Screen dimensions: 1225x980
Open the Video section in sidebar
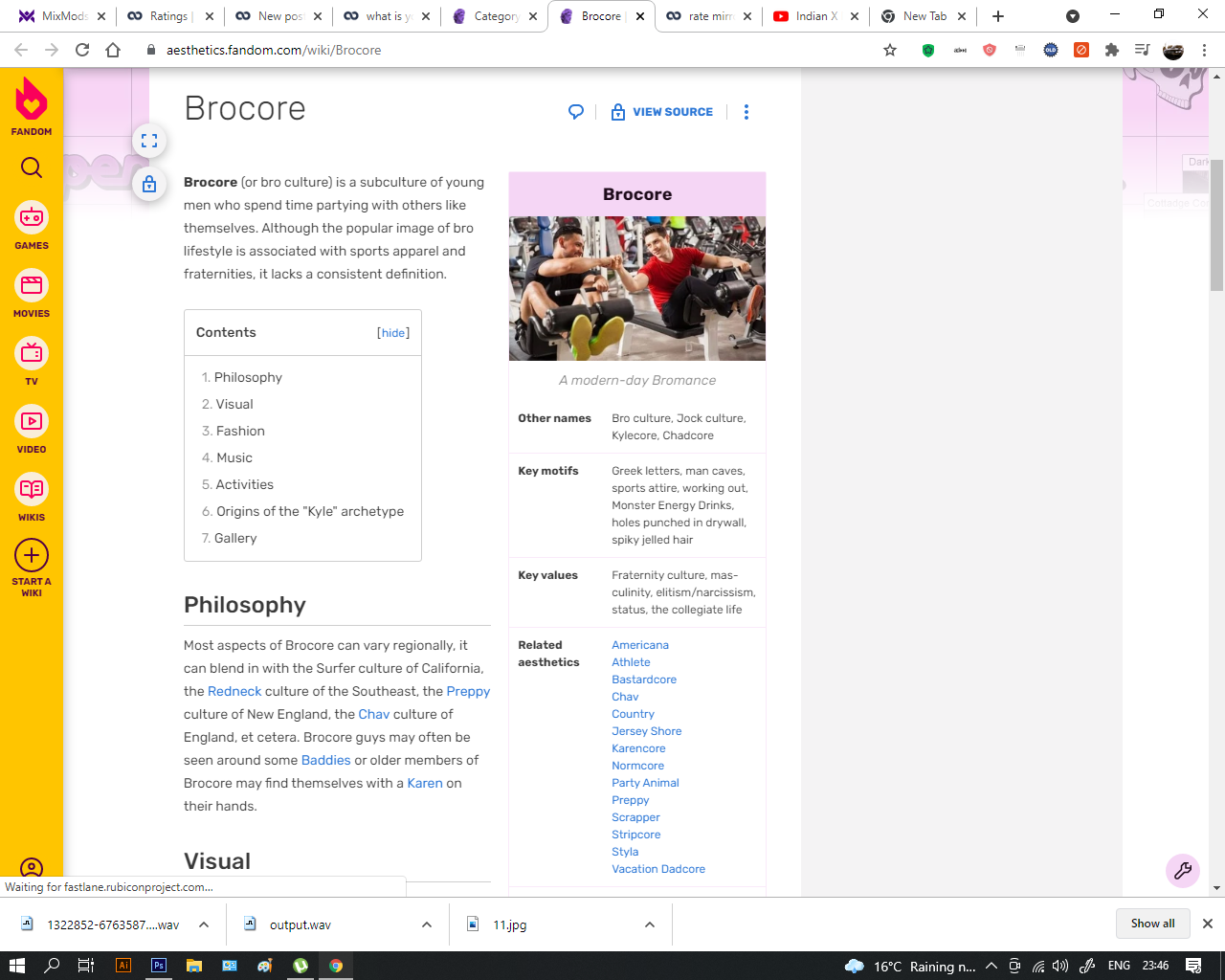[32, 430]
